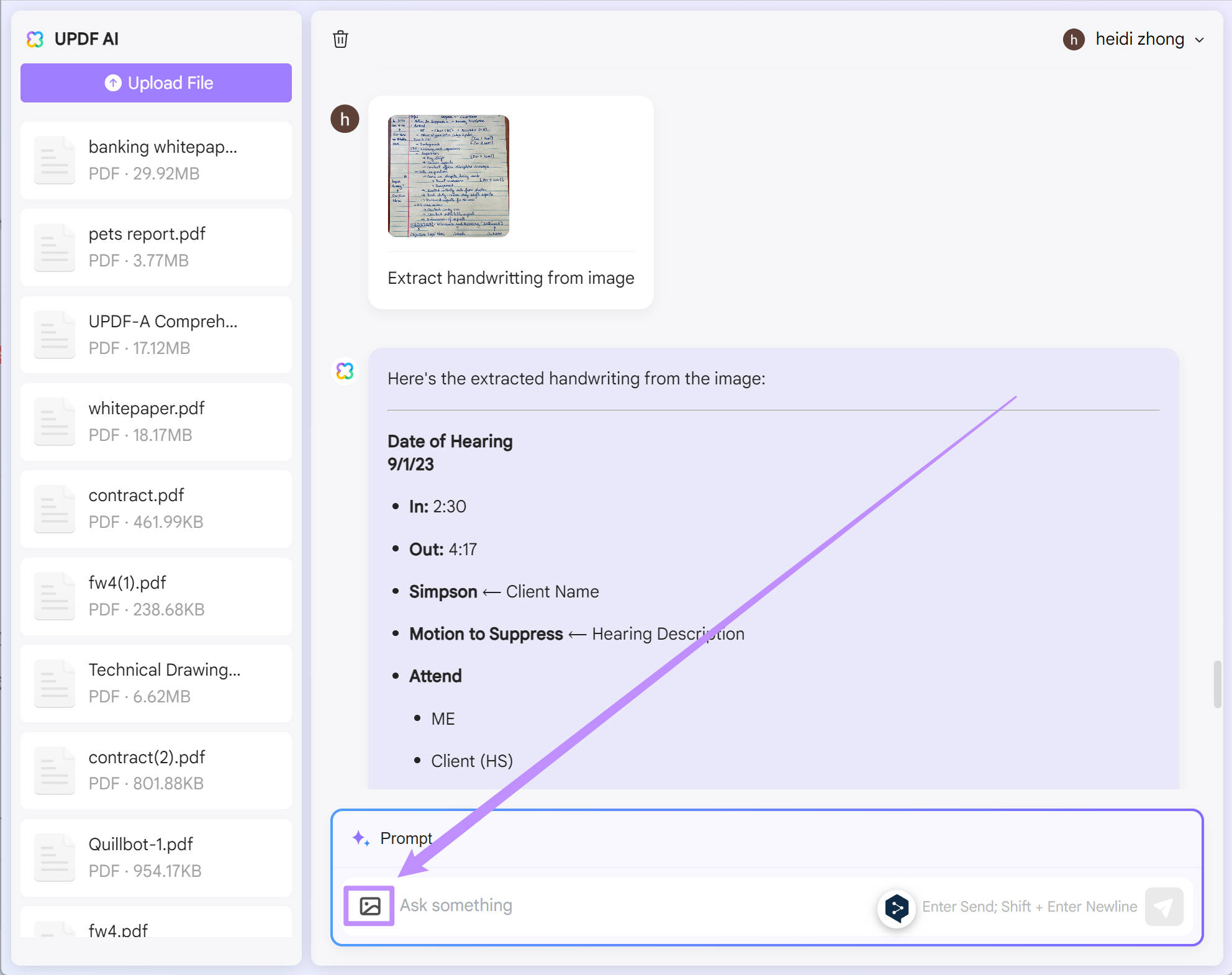
Task: Click the trash icon to clear chat
Action: [340, 39]
